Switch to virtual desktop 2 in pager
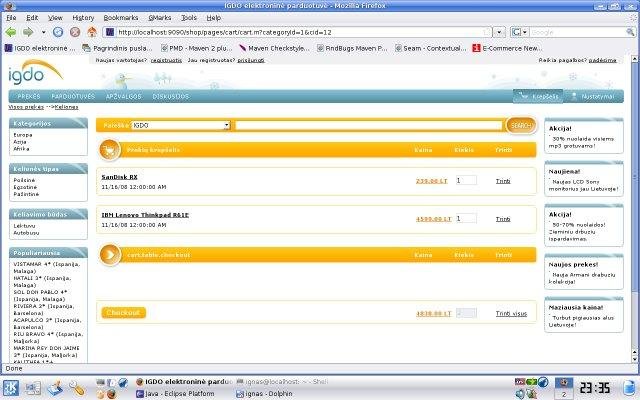This screenshot has height=400, width=640. point(564,394)
